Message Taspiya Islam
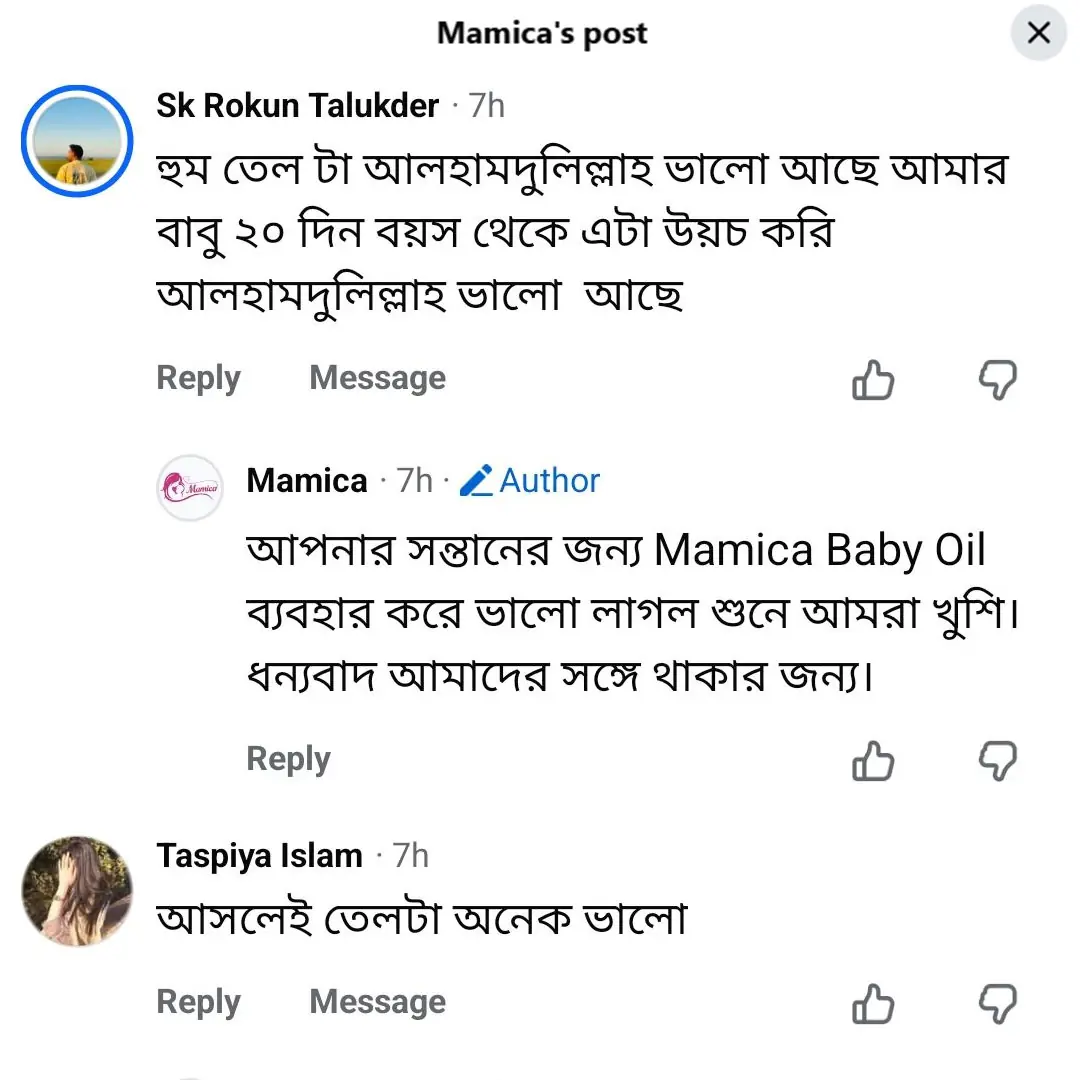Image resolution: width=1080 pixels, height=1080 pixels. coord(377,1002)
